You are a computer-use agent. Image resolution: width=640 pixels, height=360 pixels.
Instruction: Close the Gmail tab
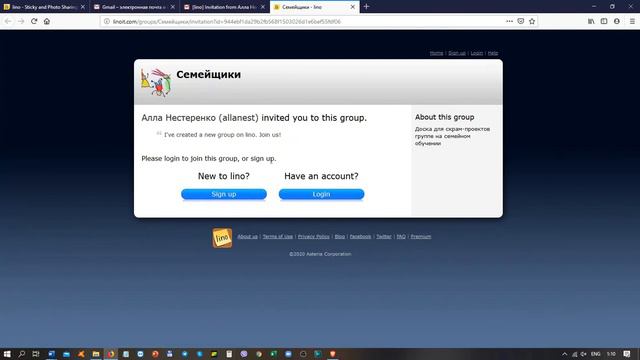[173, 7]
